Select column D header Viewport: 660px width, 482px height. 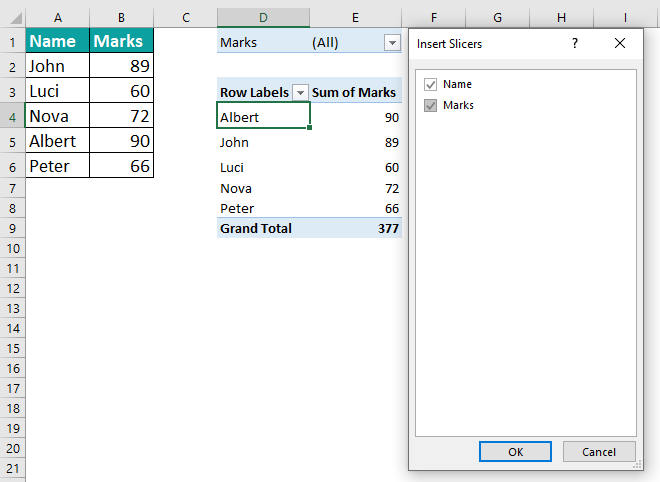pos(263,18)
